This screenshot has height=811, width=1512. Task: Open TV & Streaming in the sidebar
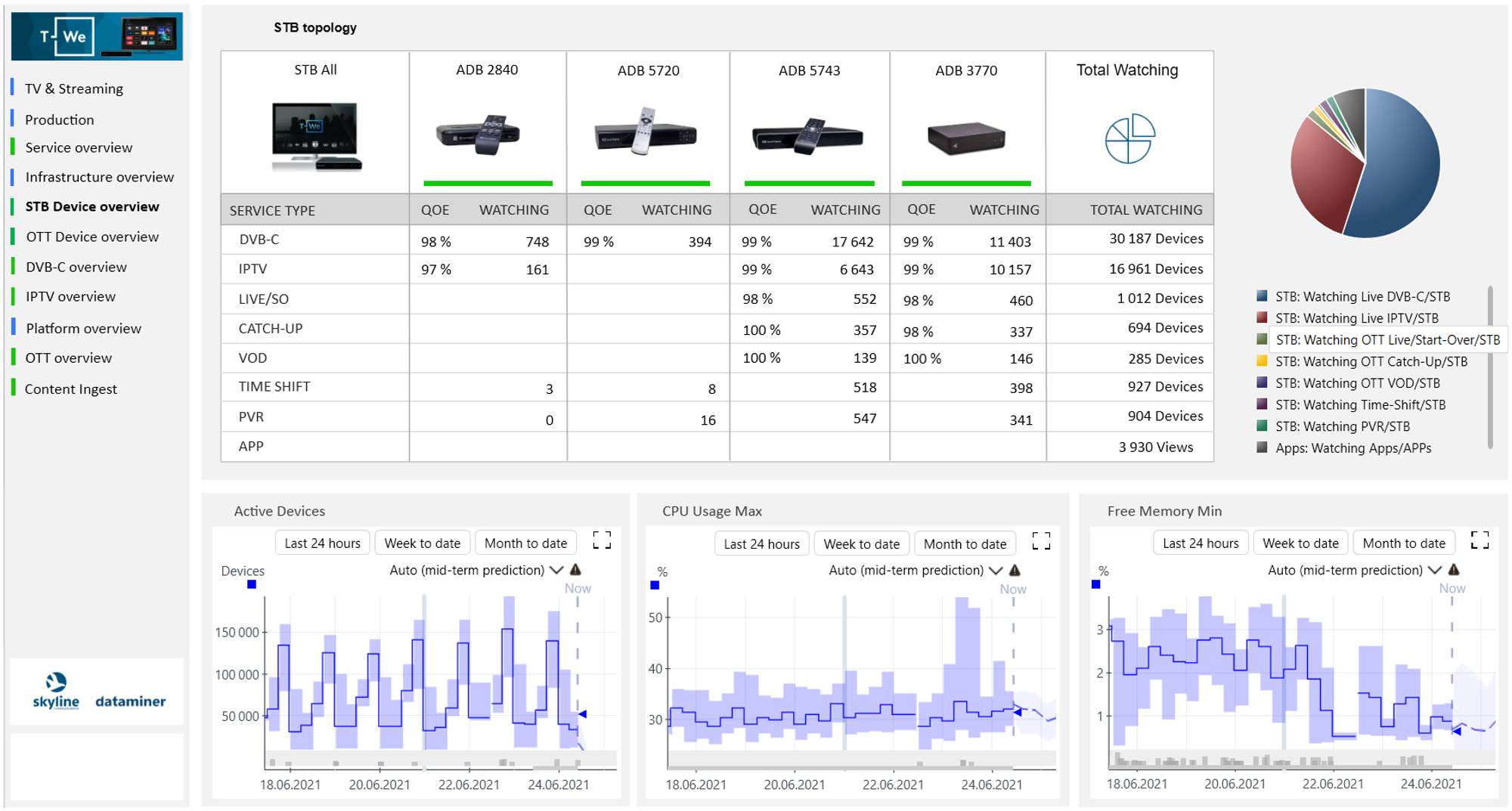tap(74, 88)
